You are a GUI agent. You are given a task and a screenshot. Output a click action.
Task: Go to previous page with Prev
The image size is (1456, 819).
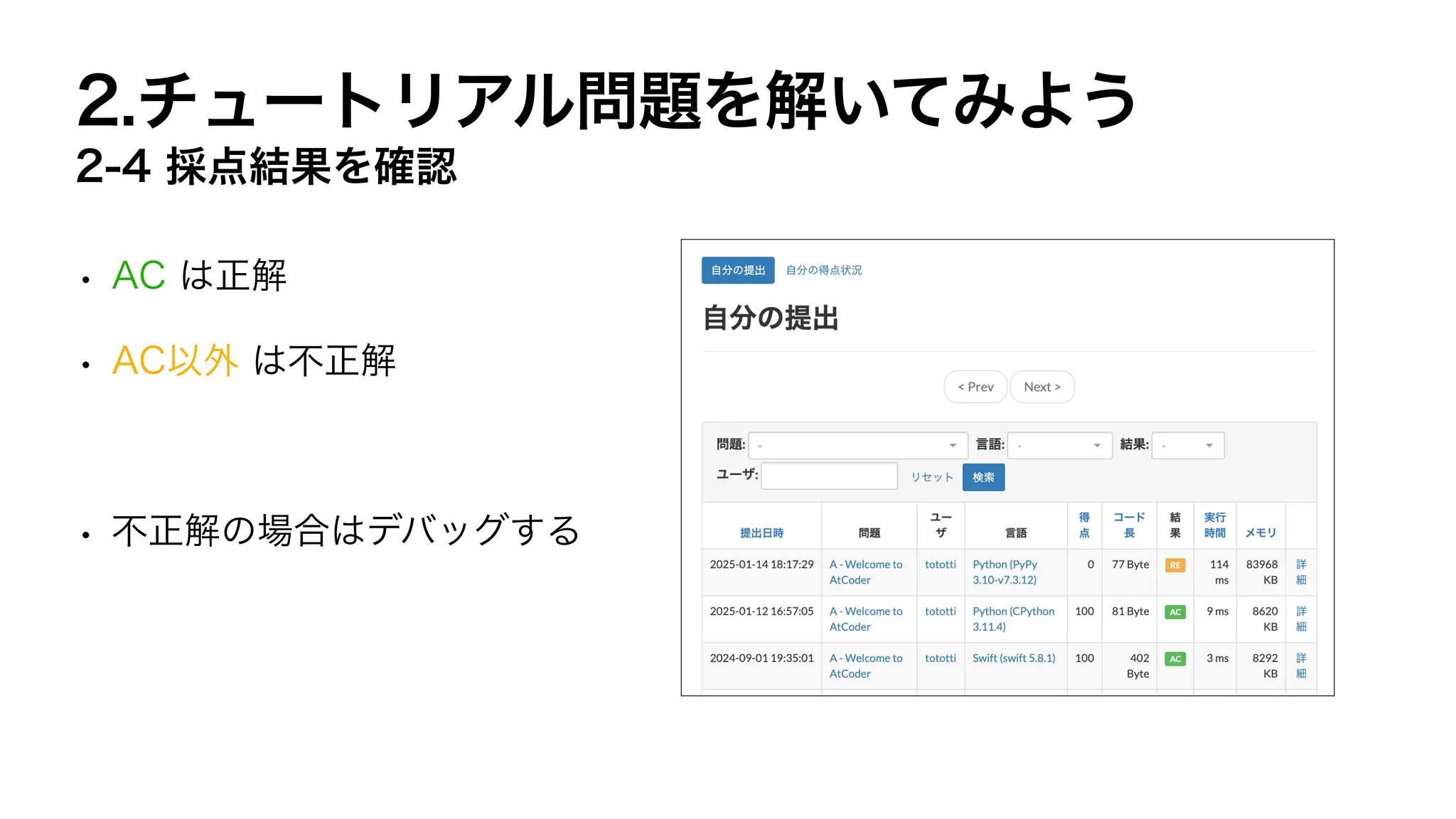pyautogui.click(x=975, y=387)
